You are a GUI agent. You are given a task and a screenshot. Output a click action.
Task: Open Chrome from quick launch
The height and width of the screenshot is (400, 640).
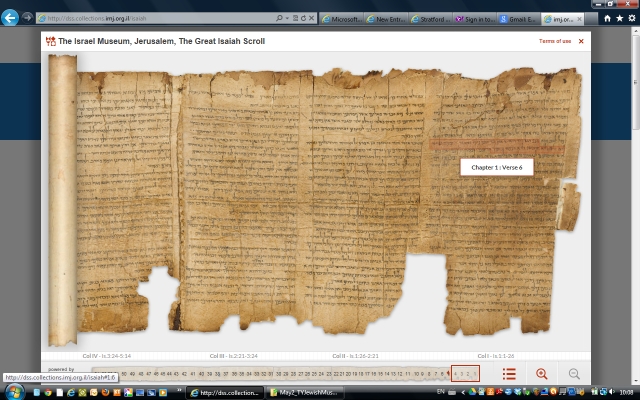point(48,393)
